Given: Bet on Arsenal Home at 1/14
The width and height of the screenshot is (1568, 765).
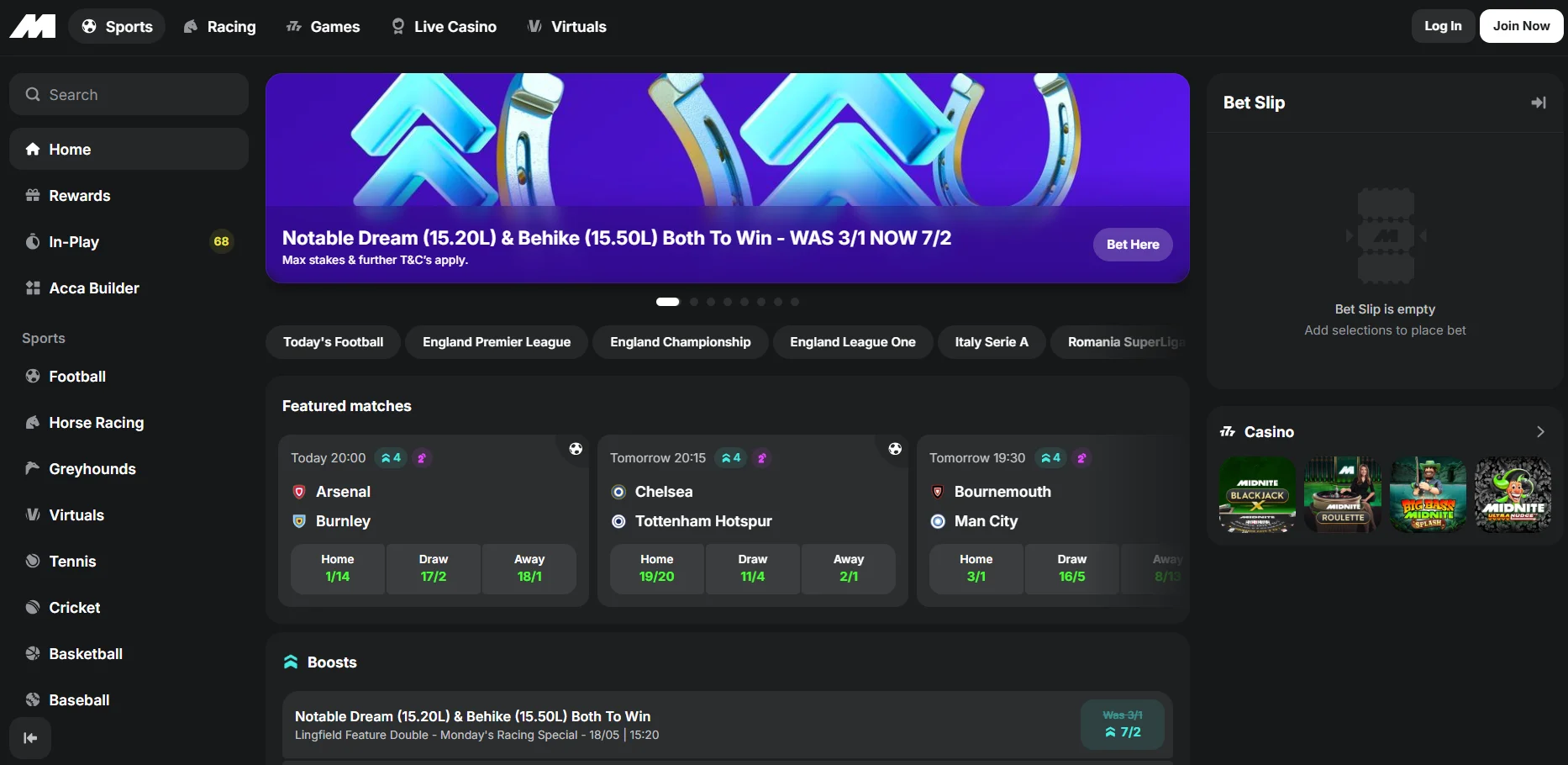Looking at the screenshot, I should click(x=338, y=569).
